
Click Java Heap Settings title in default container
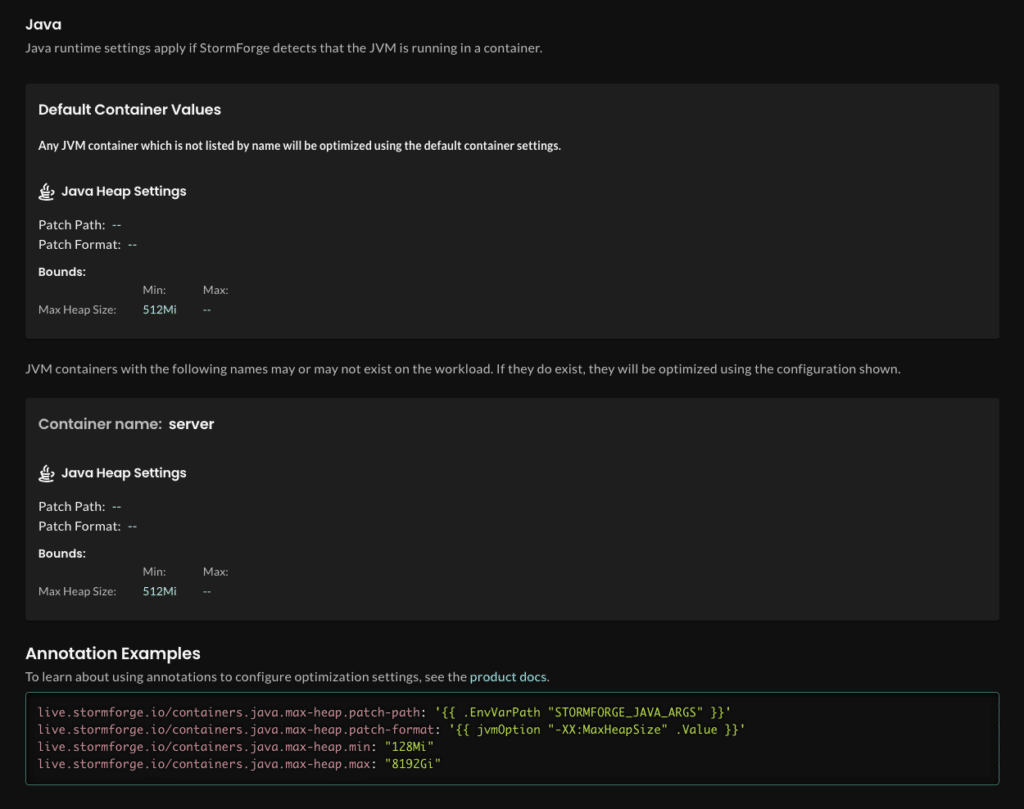pyautogui.click(x=123, y=191)
